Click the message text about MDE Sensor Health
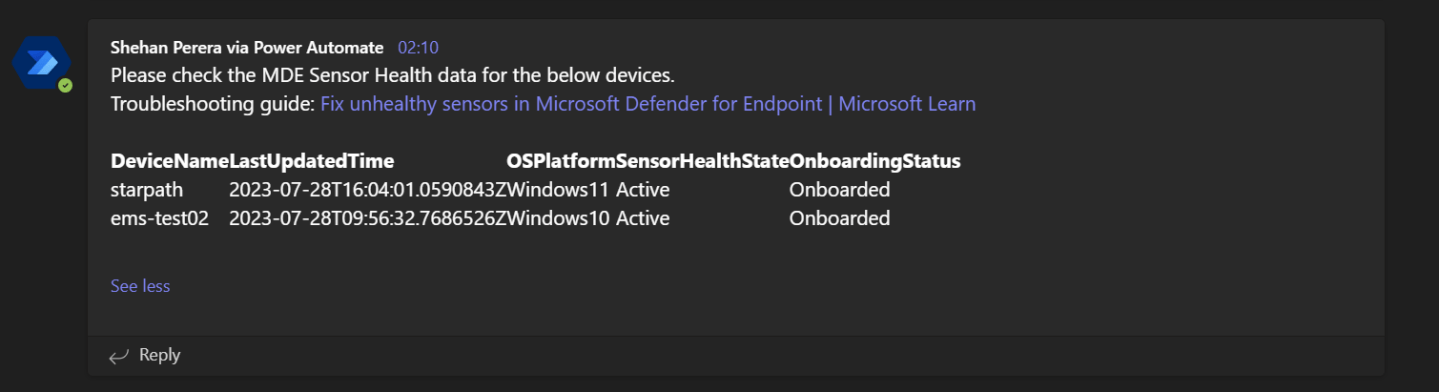The image size is (1439, 392). pos(393,75)
